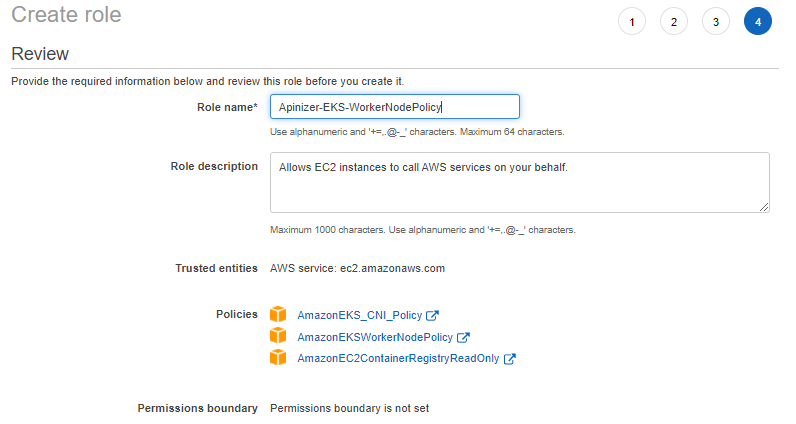This screenshot has width=796, height=424.
Task: Click the Review section heading
Action: (39, 54)
